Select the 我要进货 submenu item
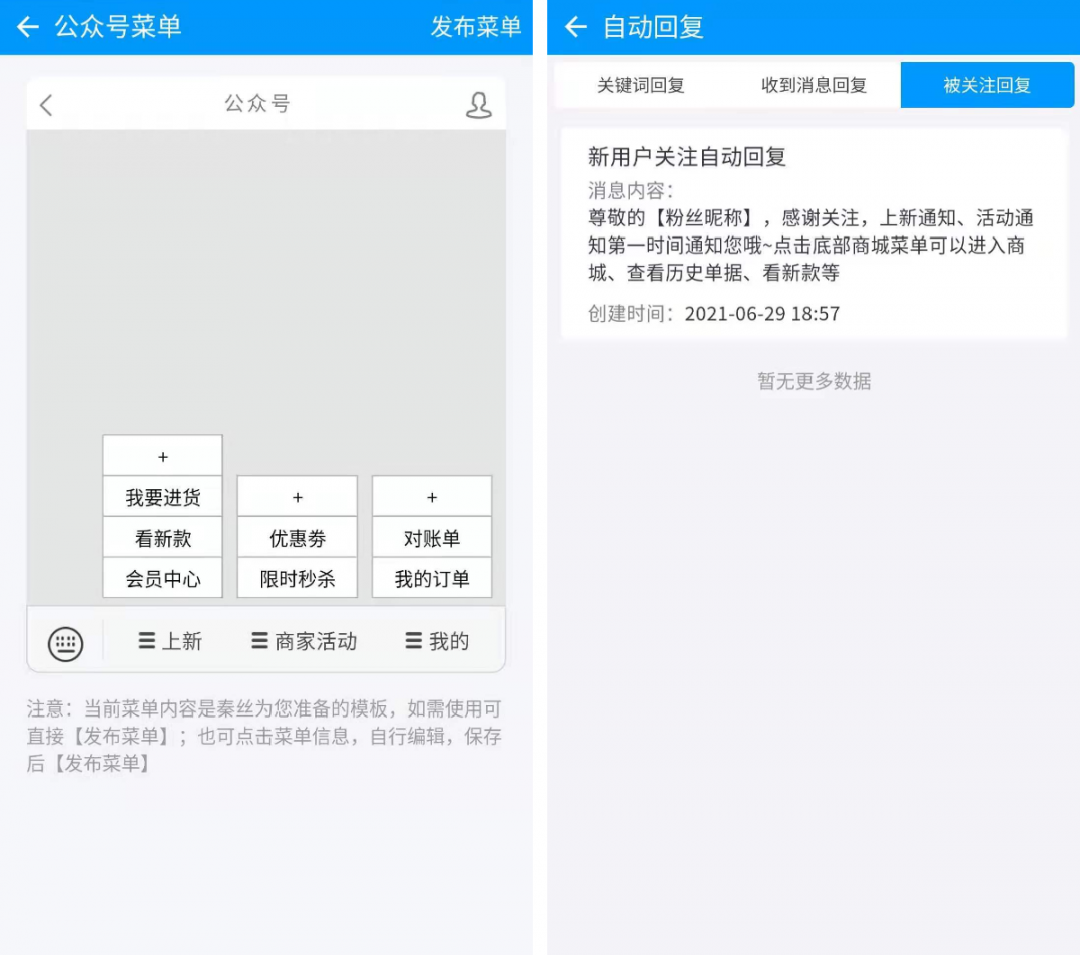This screenshot has width=1080, height=955. point(163,496)
